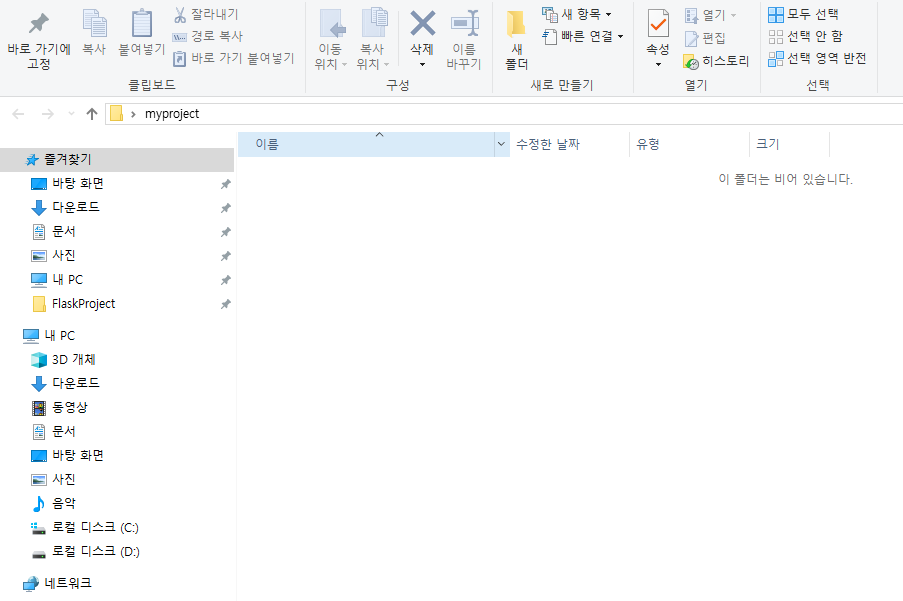Sort by the 크기 (Size) column
This screenshot has height=601, width=903.
coord(790,144)
